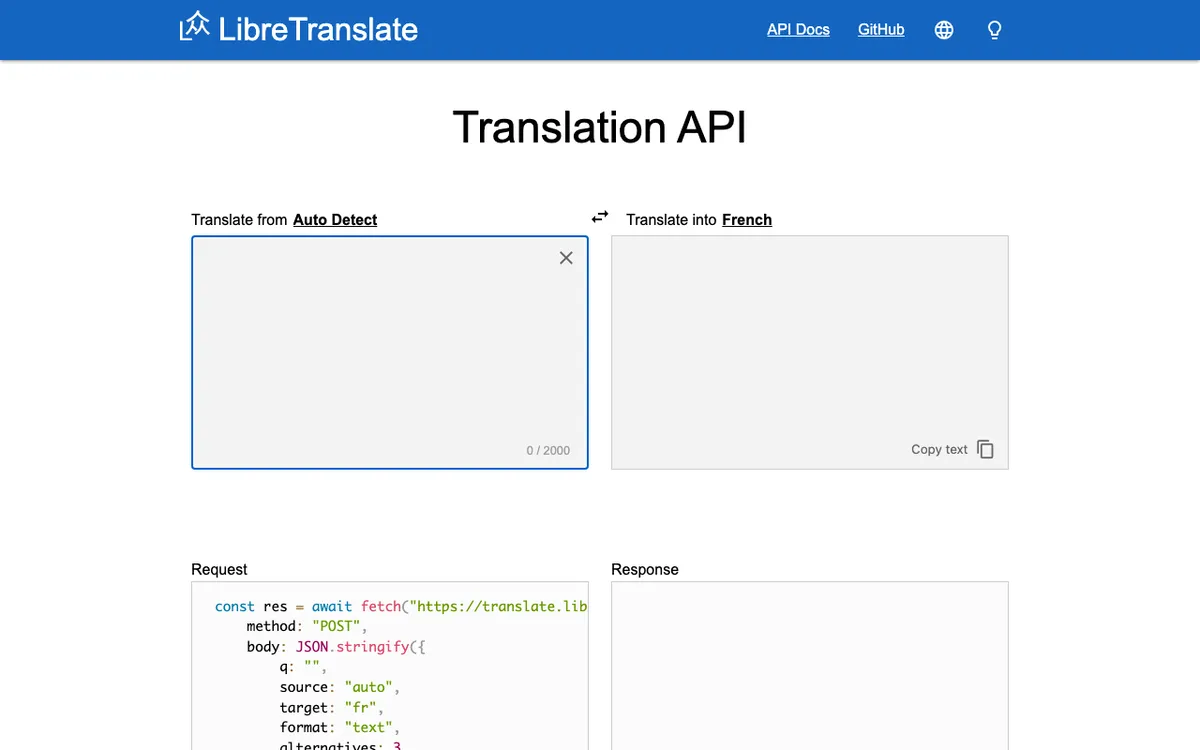The image size is (1200, 750).
Task: Click the empty Response panel
Action: click(810, 666)
